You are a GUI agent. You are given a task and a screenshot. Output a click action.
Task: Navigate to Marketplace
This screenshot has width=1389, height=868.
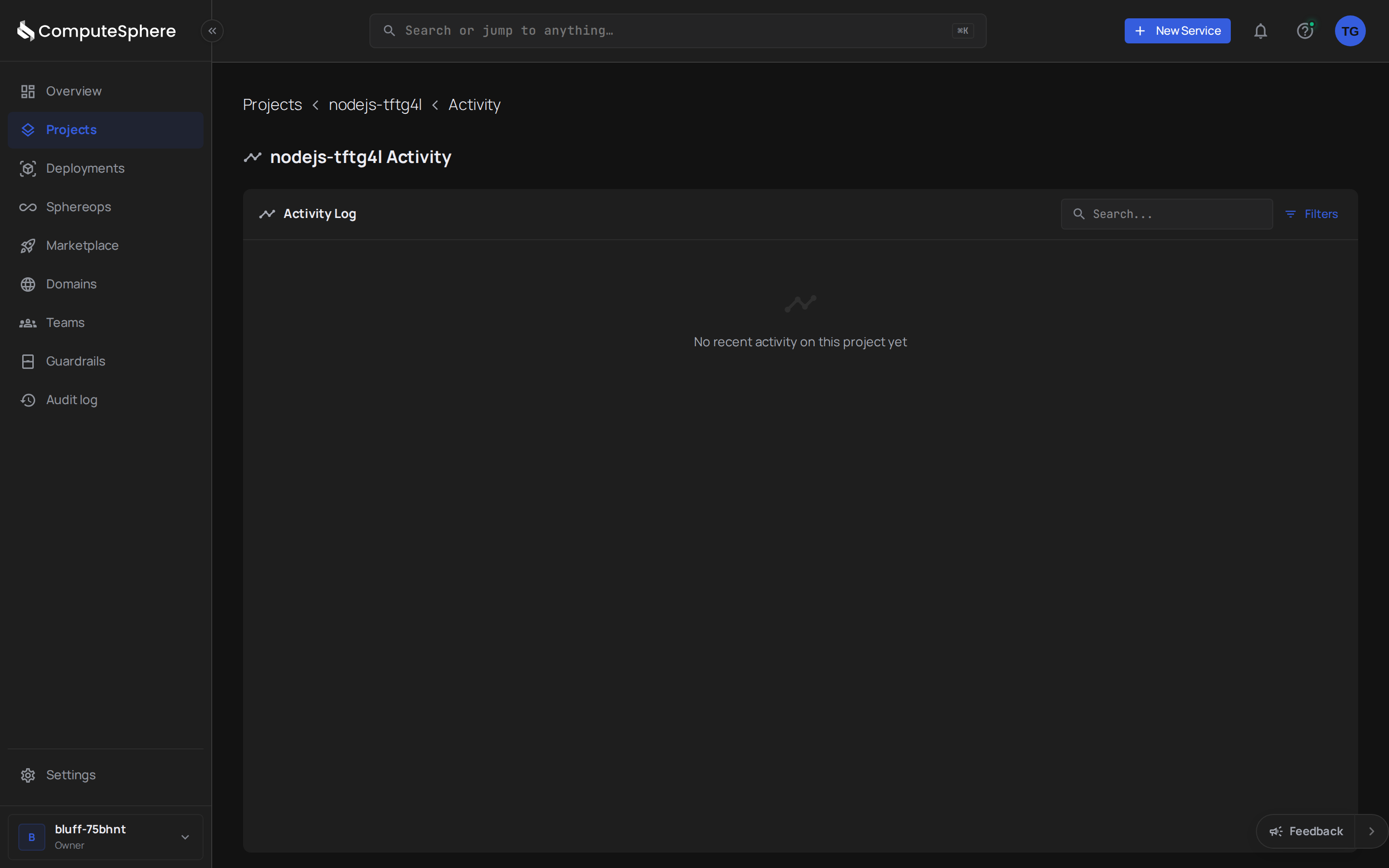pos(106,246)
